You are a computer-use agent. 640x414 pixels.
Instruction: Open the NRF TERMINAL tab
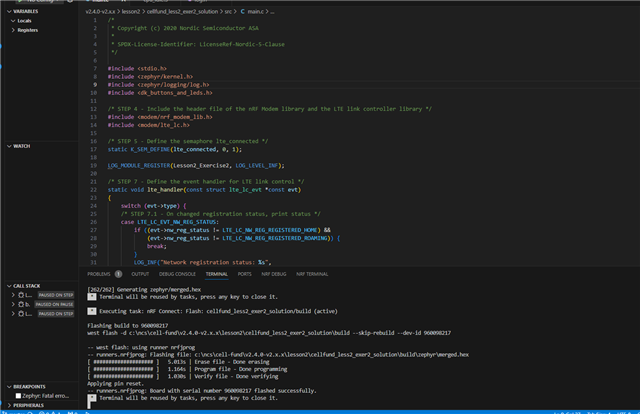tap(312, 273)
